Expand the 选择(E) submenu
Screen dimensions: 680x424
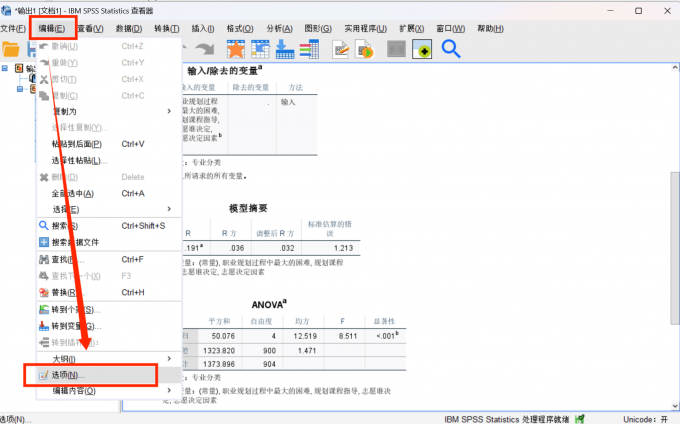click(169, 209)
